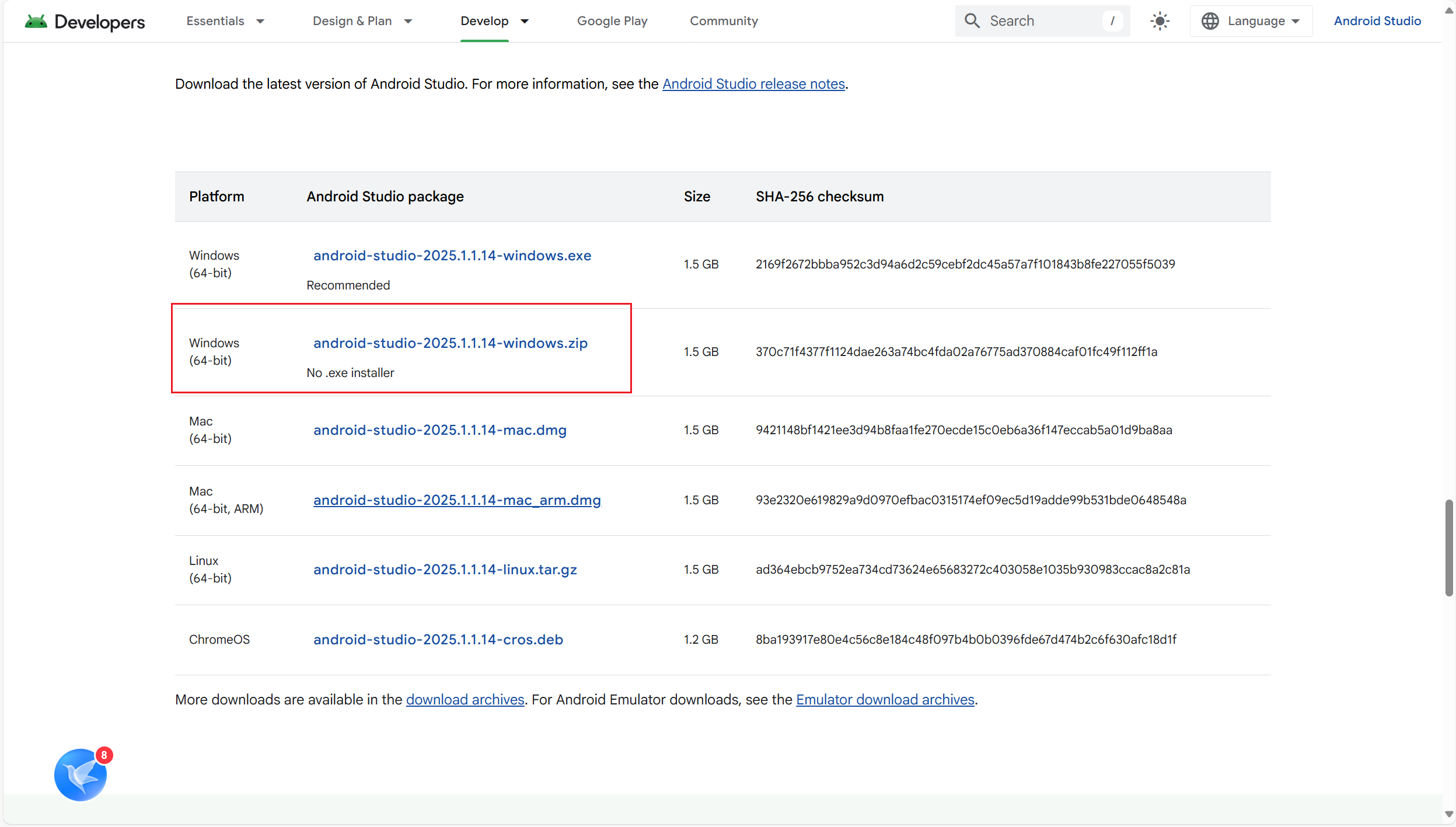Click the mac.dmg checksum starting 9421148b
The width and height of the screenshot is (1456, 827).
[x=964, y=430]
